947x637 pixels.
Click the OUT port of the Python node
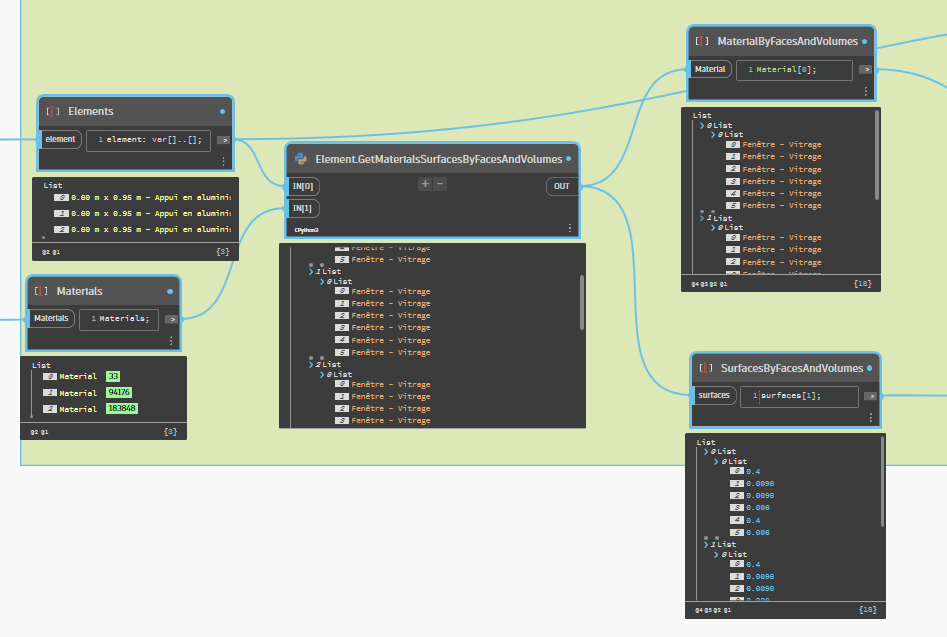pos(561,186)
